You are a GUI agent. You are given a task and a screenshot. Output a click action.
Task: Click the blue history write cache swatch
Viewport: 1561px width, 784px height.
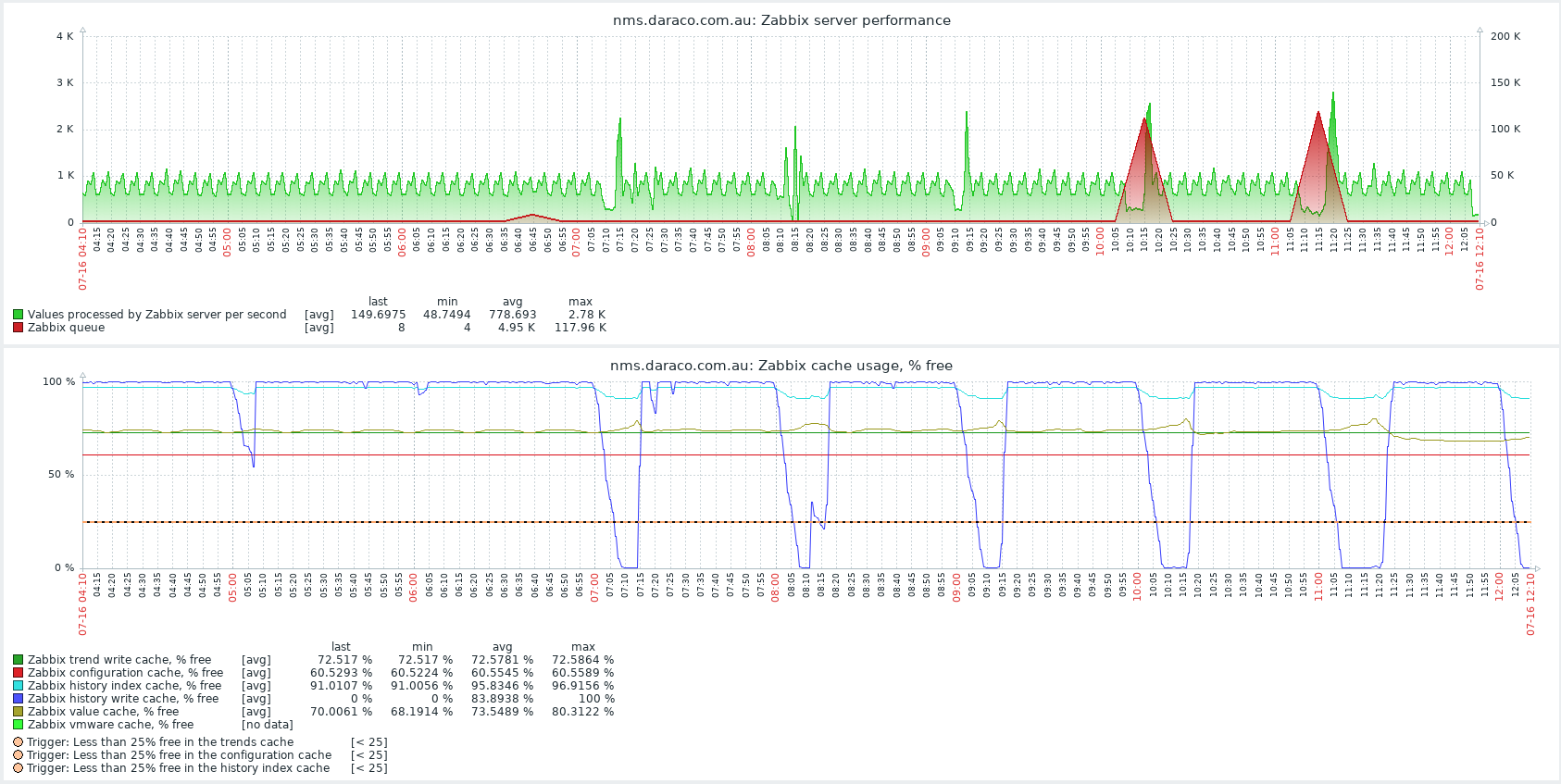18,699
